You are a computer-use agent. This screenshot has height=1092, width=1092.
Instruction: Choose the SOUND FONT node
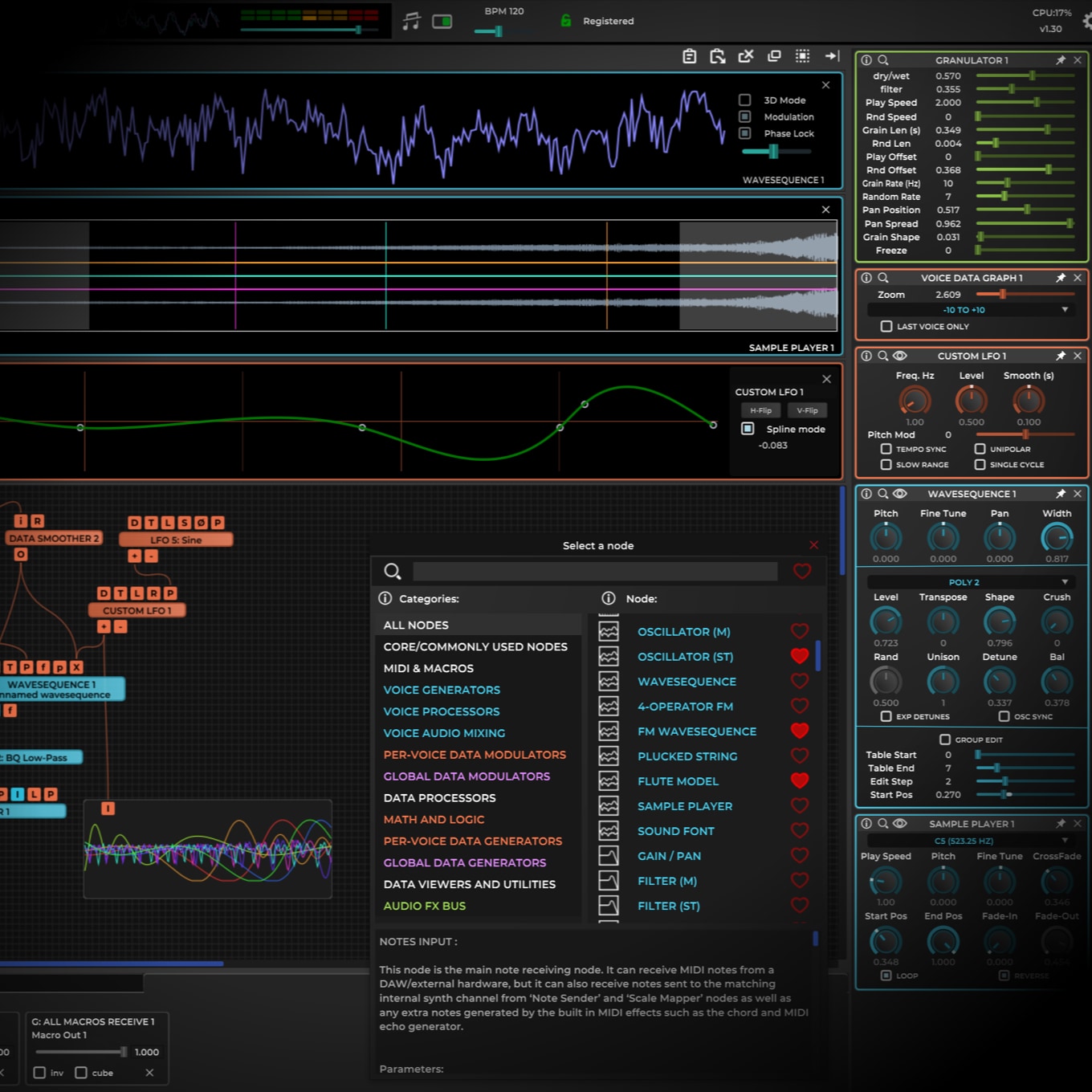675,831
